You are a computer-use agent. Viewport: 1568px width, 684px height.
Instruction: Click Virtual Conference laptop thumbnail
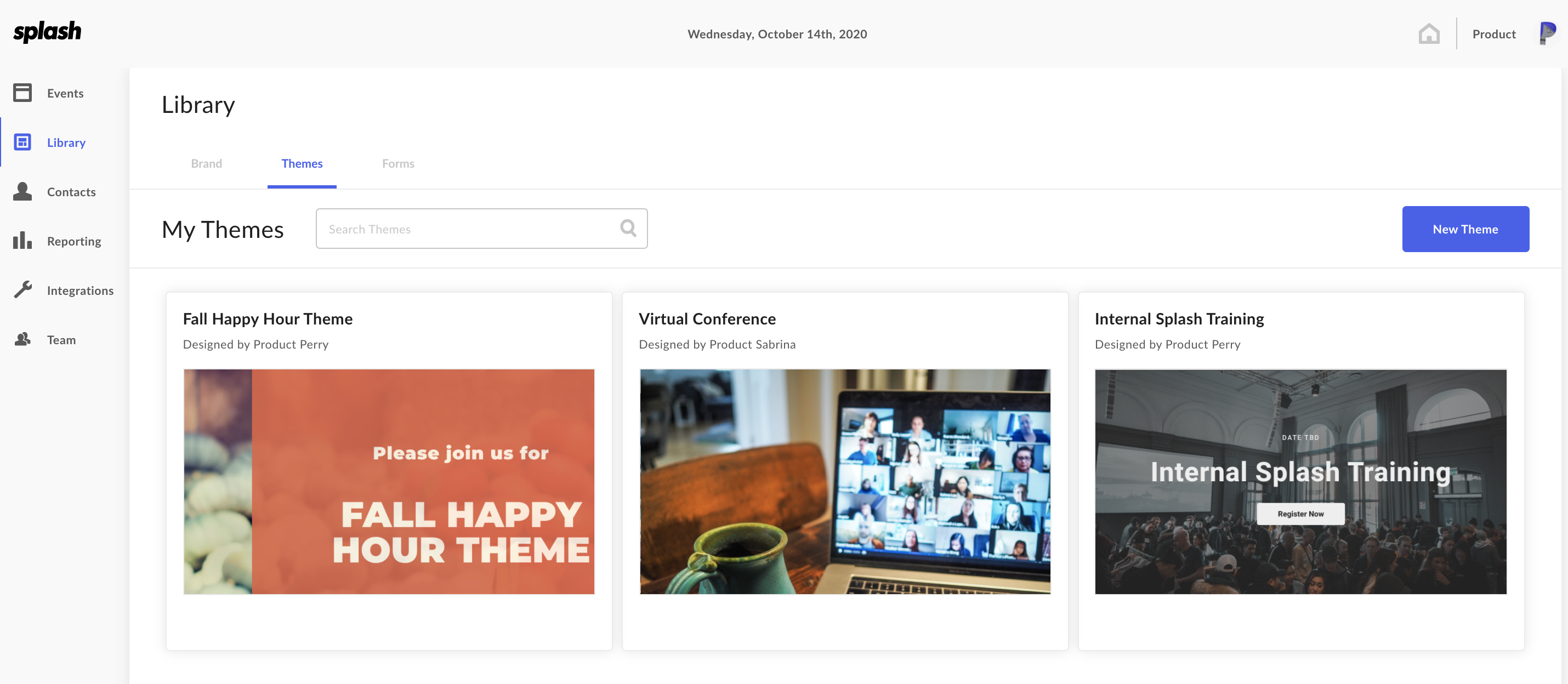[x=845, y=481]
